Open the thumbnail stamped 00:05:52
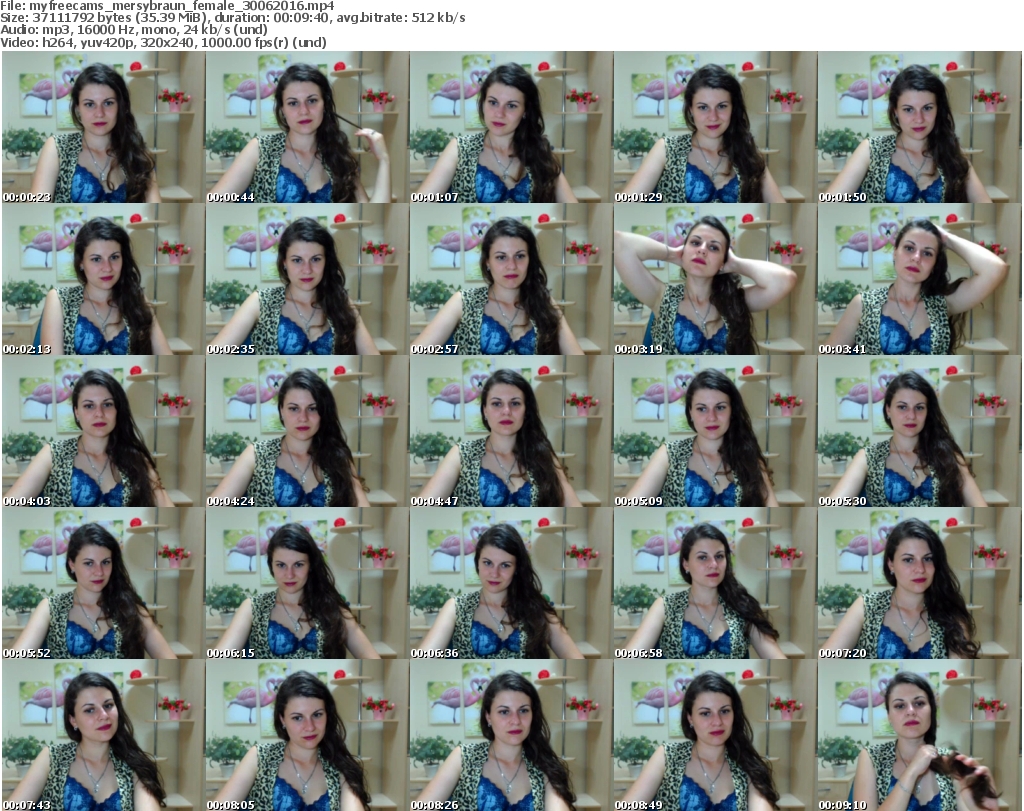The width and height of the screenshot is (1024, 811). (103, 583)
